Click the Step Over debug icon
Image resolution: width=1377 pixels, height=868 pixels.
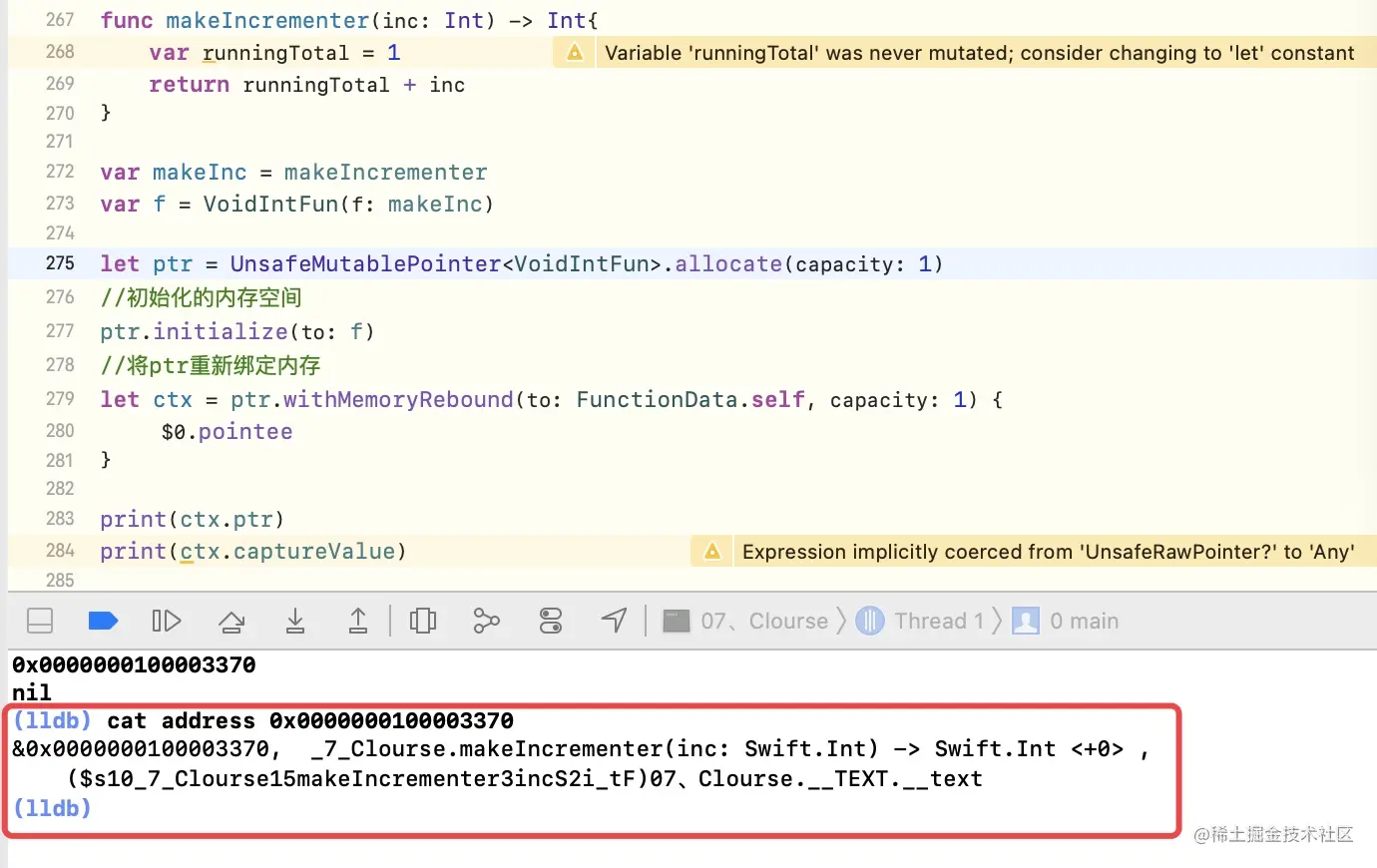231,621
